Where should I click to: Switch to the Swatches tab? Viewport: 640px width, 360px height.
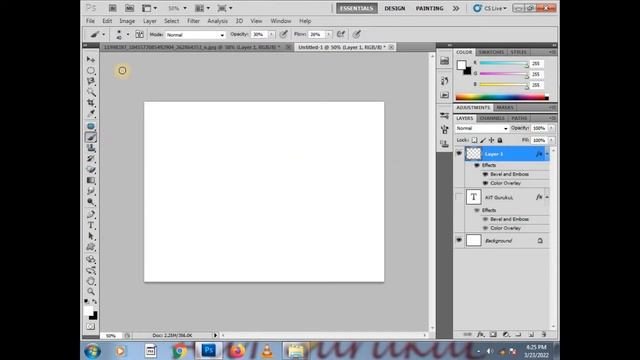(491, 52)
